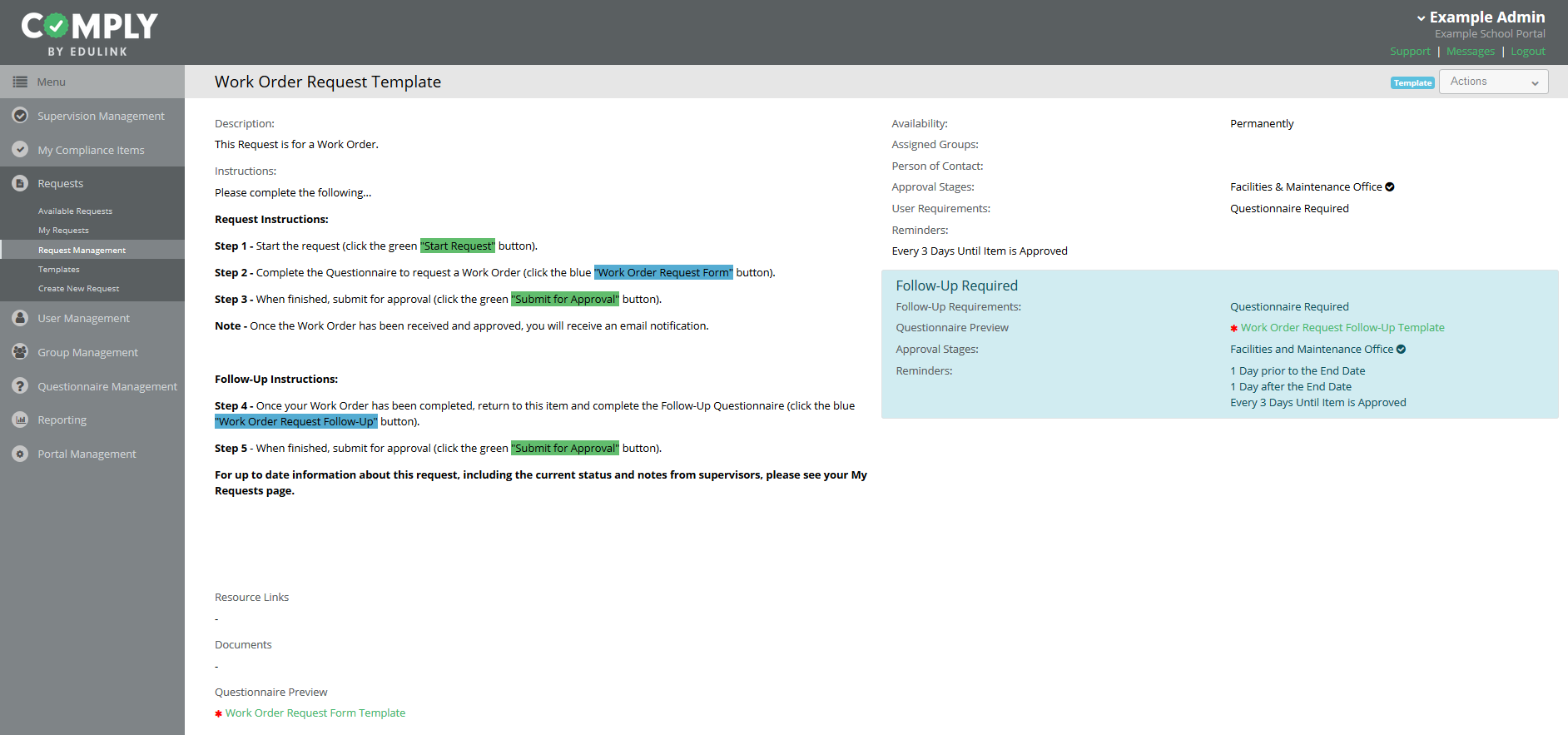Click the Portal Management gear icon
Viewport: 1568px width, 735px height.
click(x=20, y=454)
